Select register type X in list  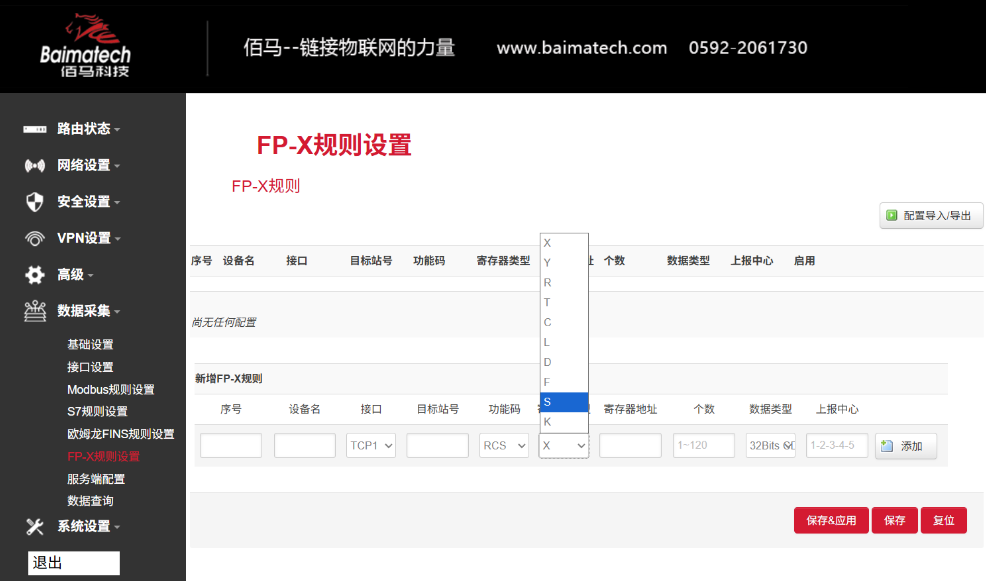(564, 243)
